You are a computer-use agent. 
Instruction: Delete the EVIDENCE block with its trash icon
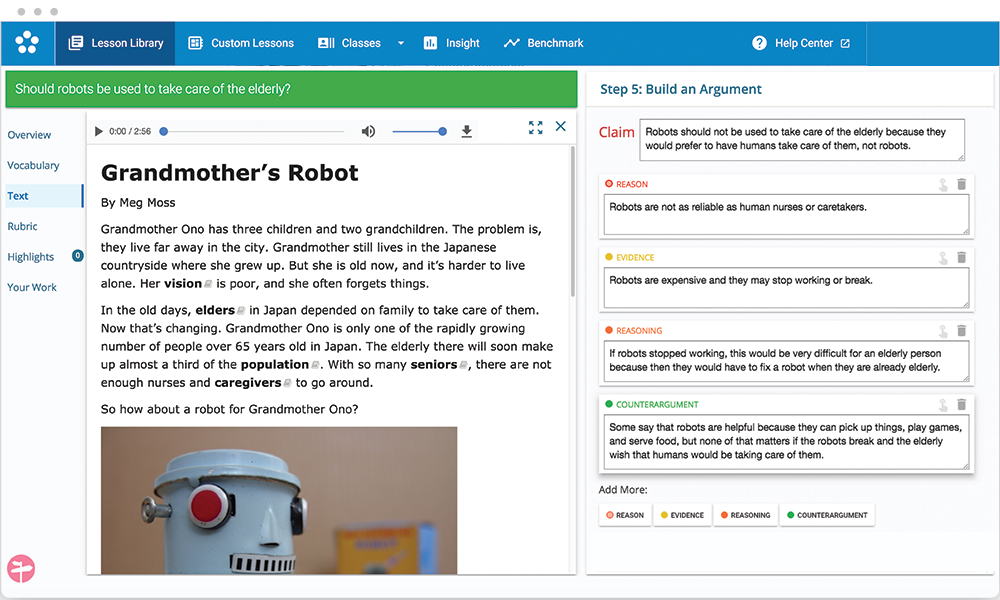(962, 258)
